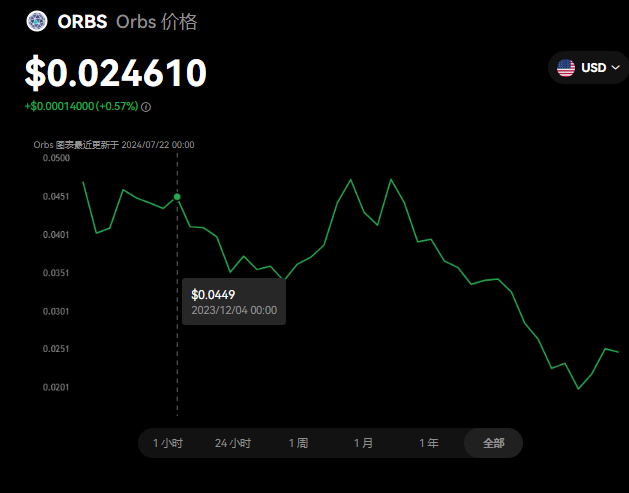
Task: Click the 0.0201 axis label
Action: click(x=56, y=387)
